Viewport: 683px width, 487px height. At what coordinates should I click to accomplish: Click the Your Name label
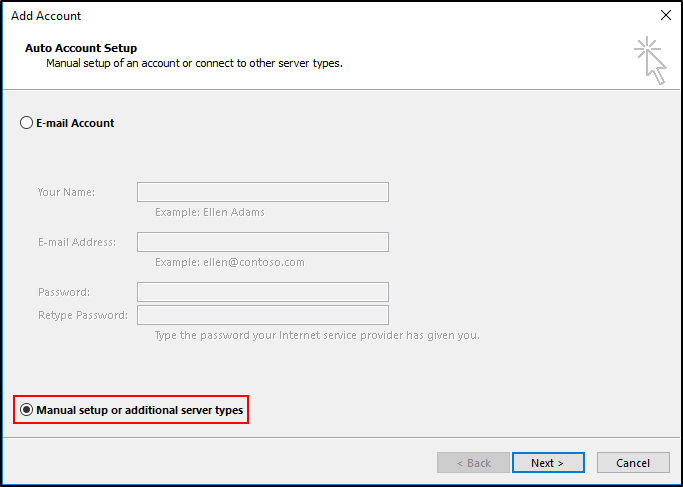coord(66,192)
